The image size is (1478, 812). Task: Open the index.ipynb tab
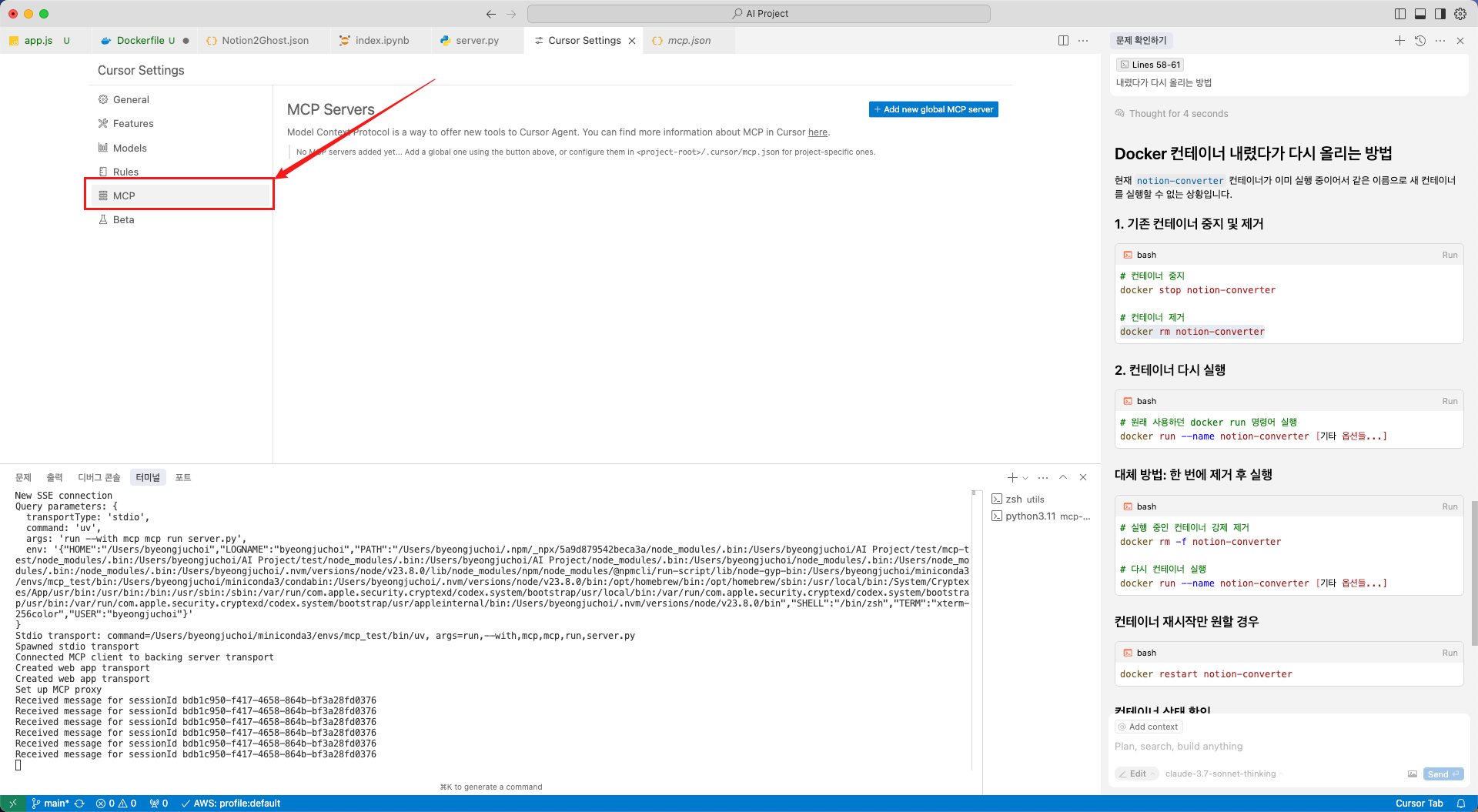[382, 41]
